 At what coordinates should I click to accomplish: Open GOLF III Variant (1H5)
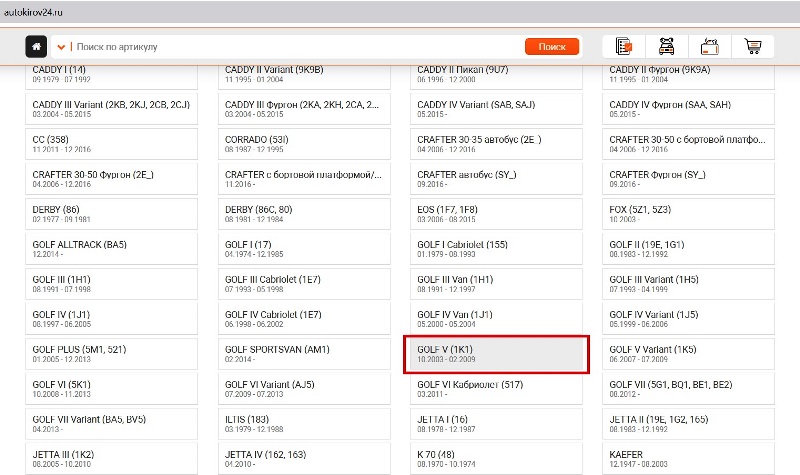coord(688,284)
